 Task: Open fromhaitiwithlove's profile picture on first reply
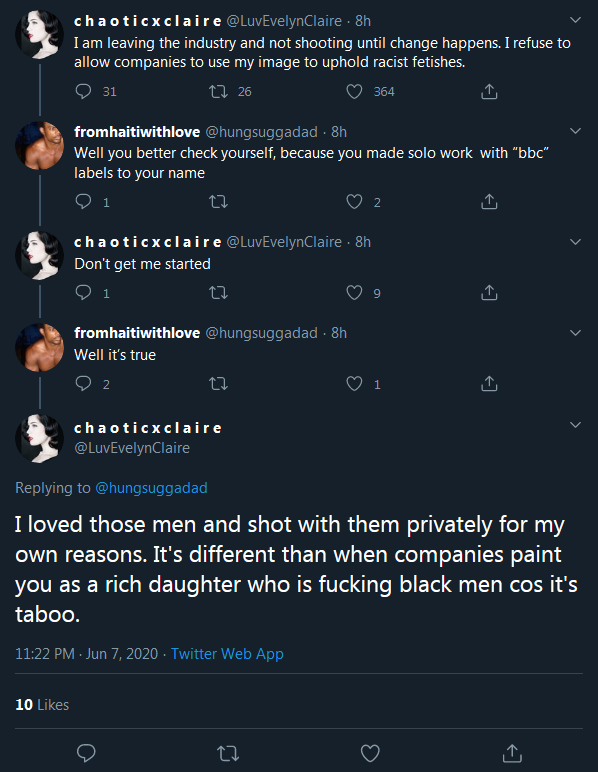[40, 146]
